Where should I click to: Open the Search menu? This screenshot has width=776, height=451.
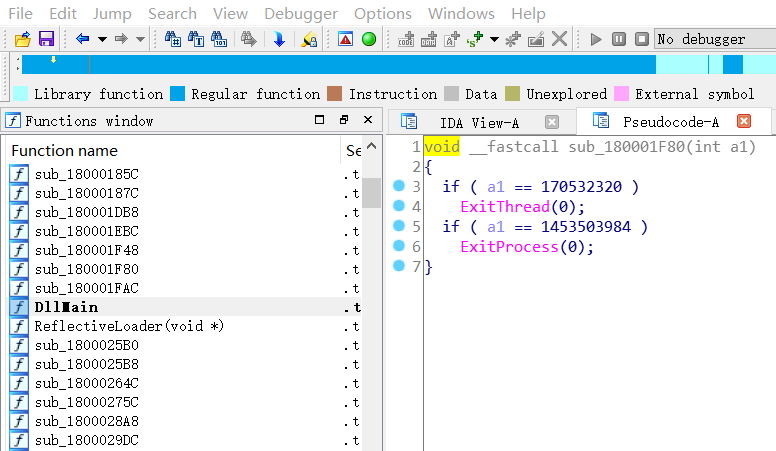[x=172, y=13]
